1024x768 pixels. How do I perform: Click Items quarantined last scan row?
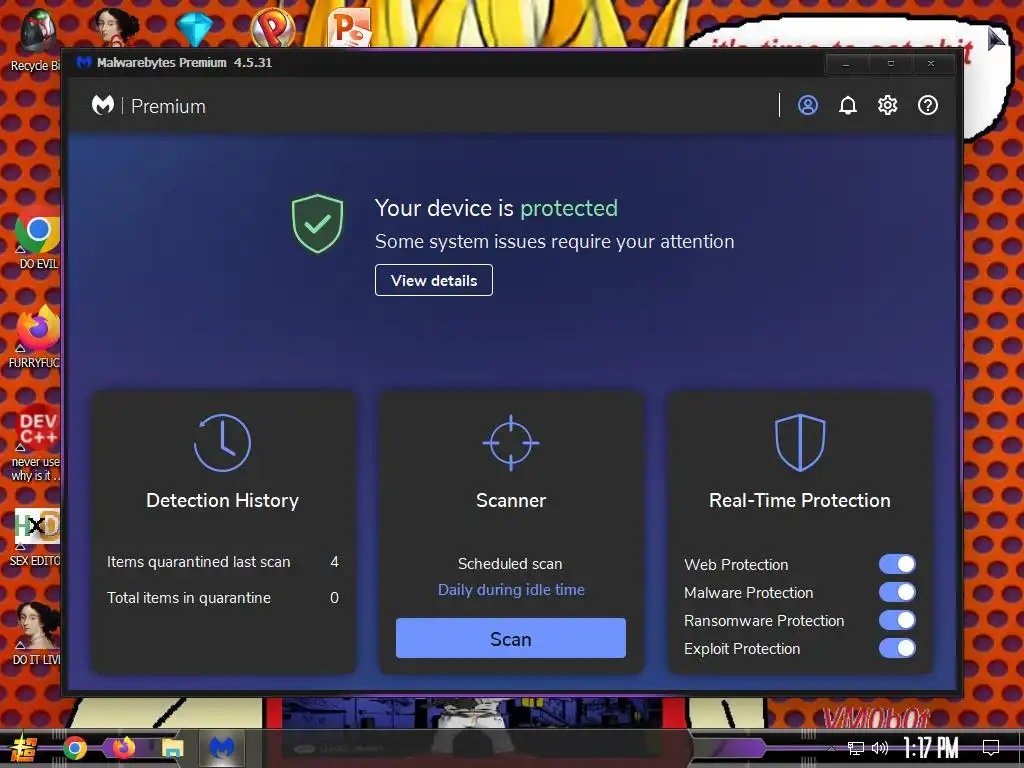click(223, 562)
